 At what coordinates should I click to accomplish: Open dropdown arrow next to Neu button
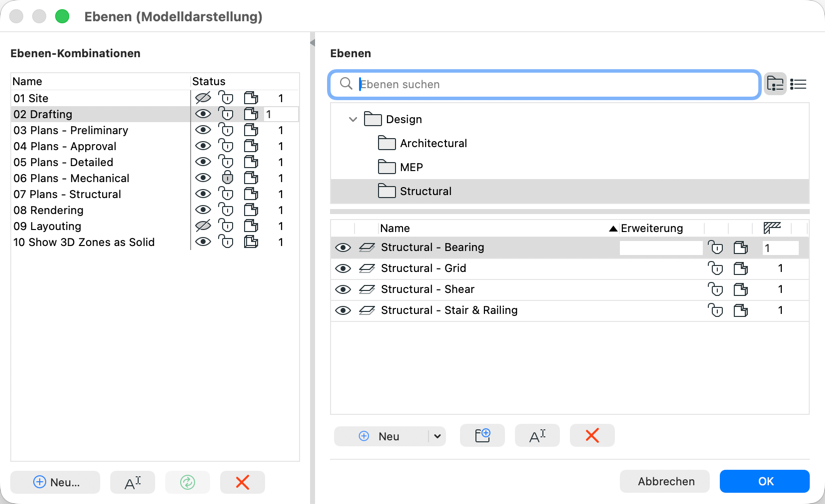[437, 436]
